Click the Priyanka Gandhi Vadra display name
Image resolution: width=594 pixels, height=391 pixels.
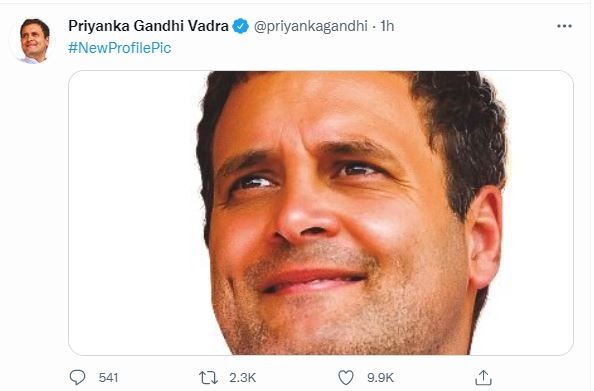(x=148, y=26)
